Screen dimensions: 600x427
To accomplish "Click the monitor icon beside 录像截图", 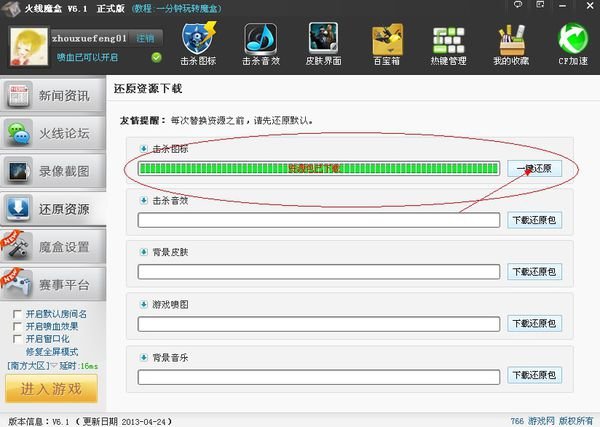I will point(18,171).
